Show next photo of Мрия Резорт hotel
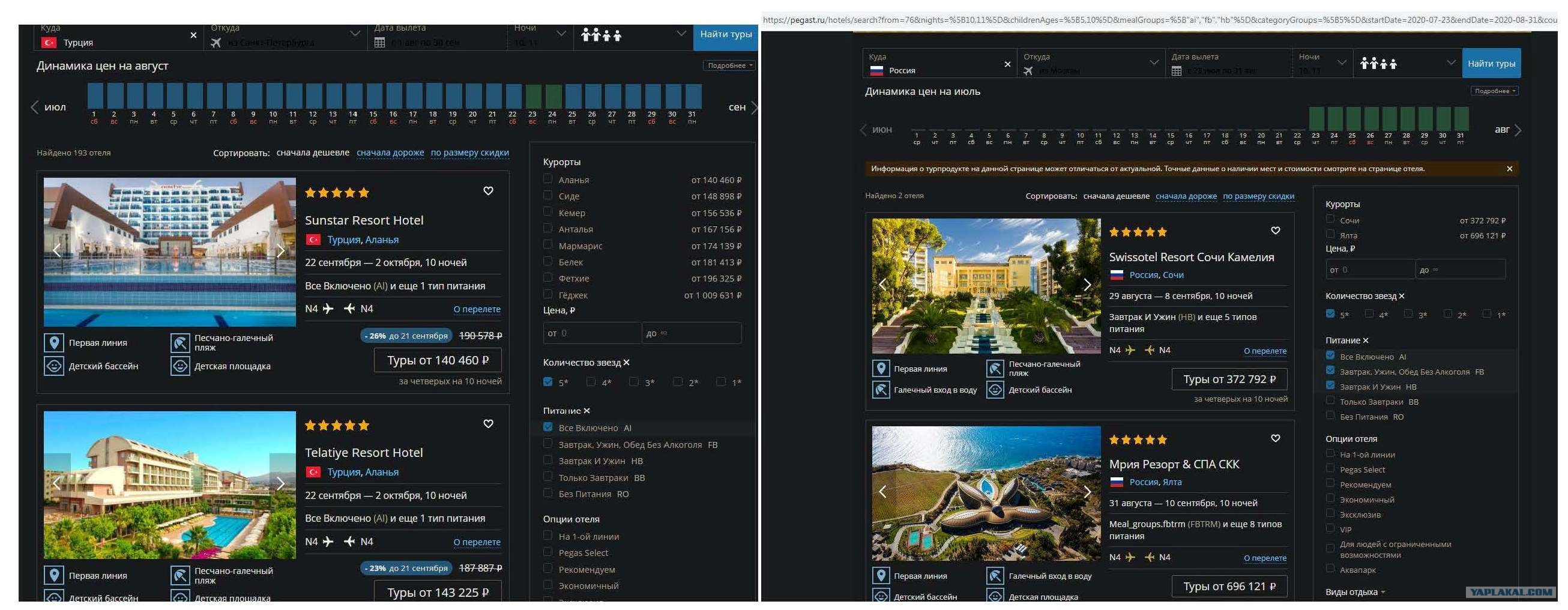 click(1087, 491)
